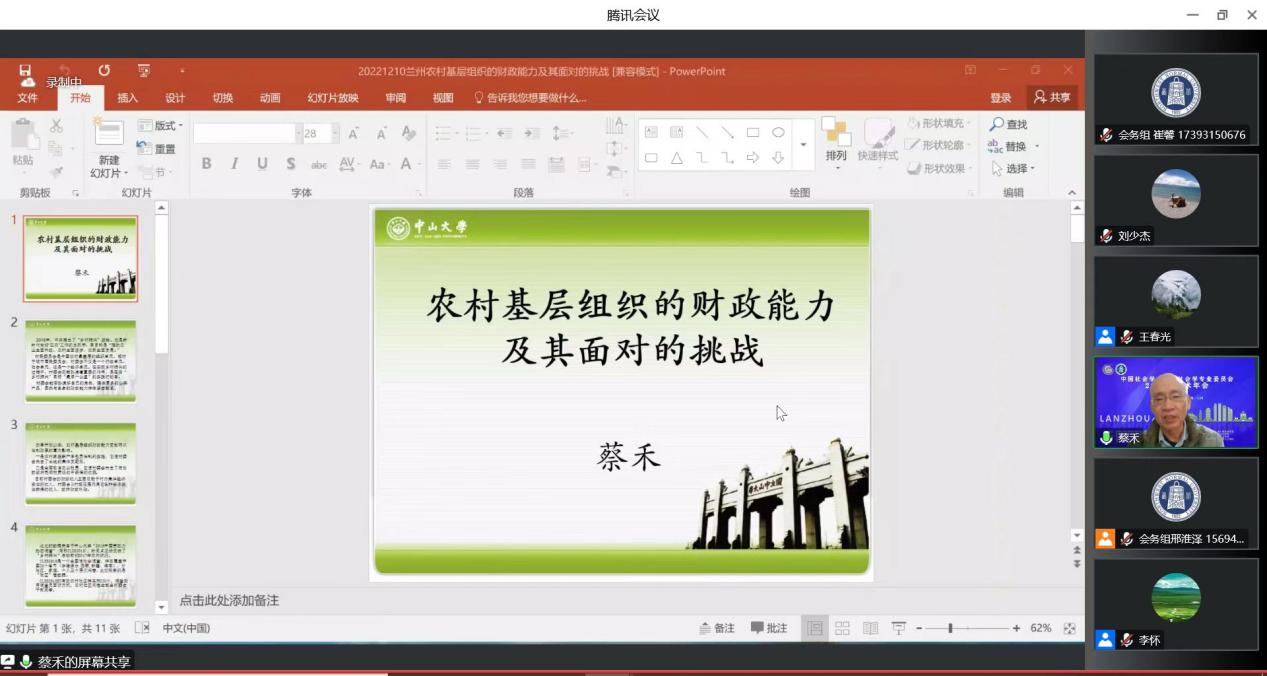Click the Arrange (排列) icon
The width and height of the screenshot is (1267, 676).
[x=835, y=136]
